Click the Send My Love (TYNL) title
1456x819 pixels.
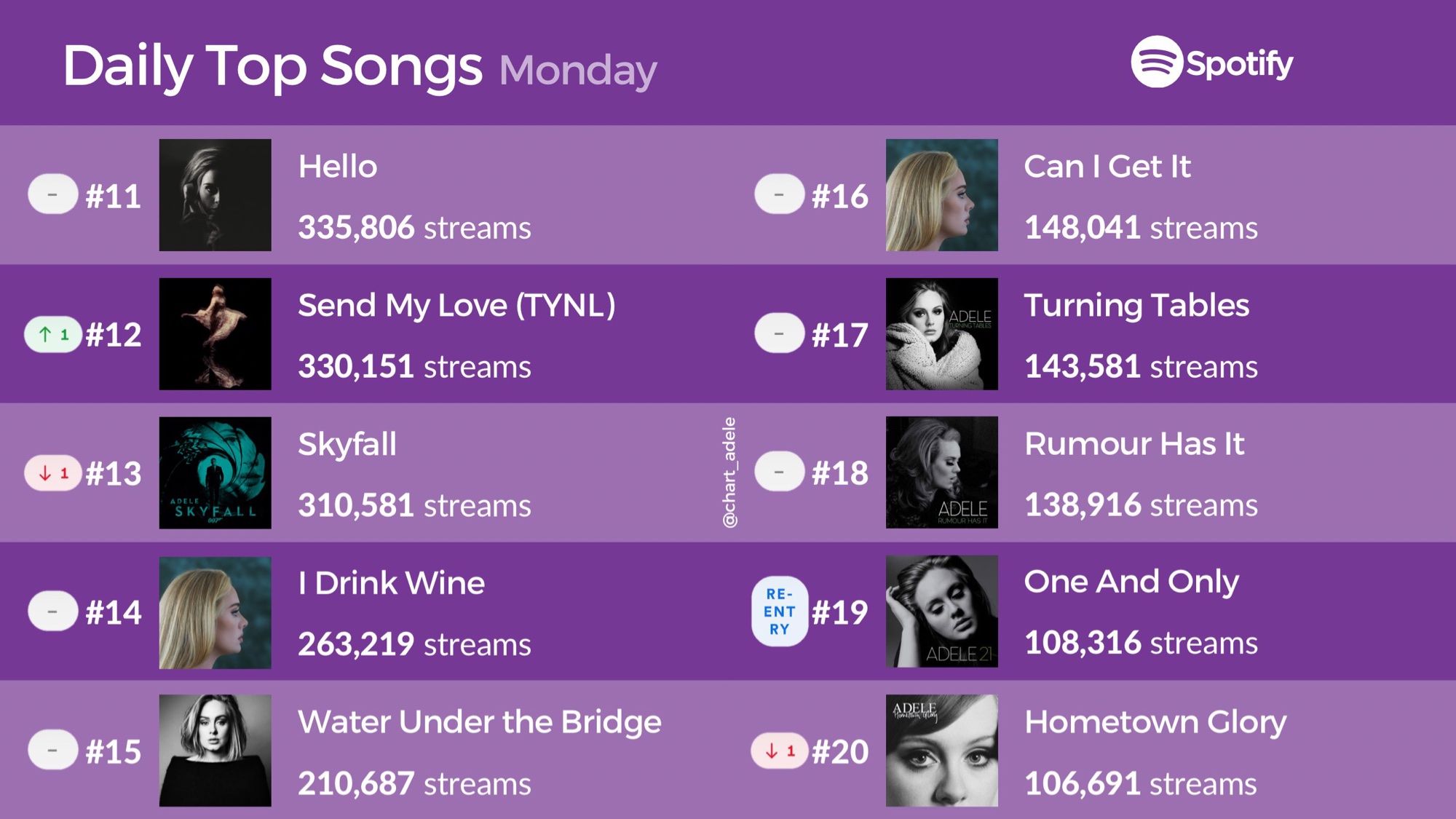(456, 306)
